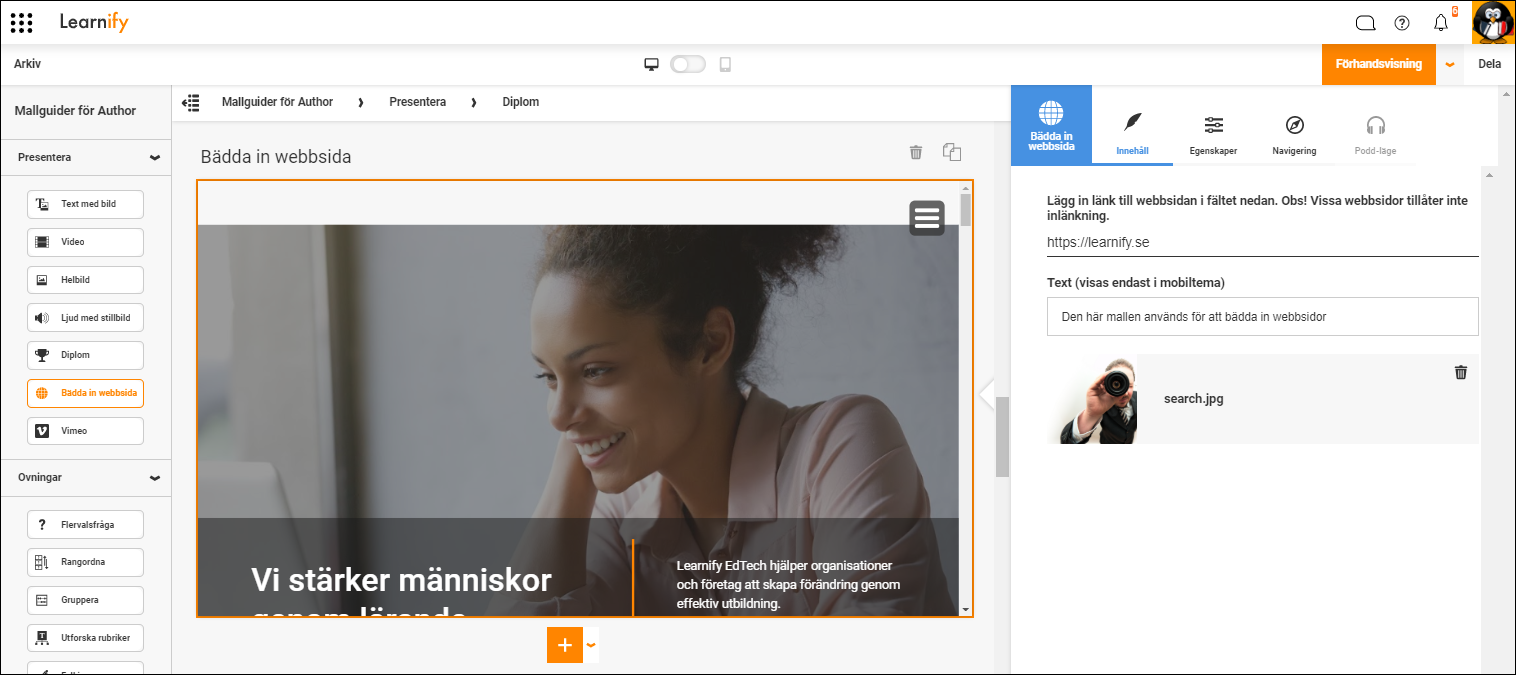This screenshot has height=675, width=1516.
Task: Click the Bädda in webbsida globe tile
Action: (1051, 125)
